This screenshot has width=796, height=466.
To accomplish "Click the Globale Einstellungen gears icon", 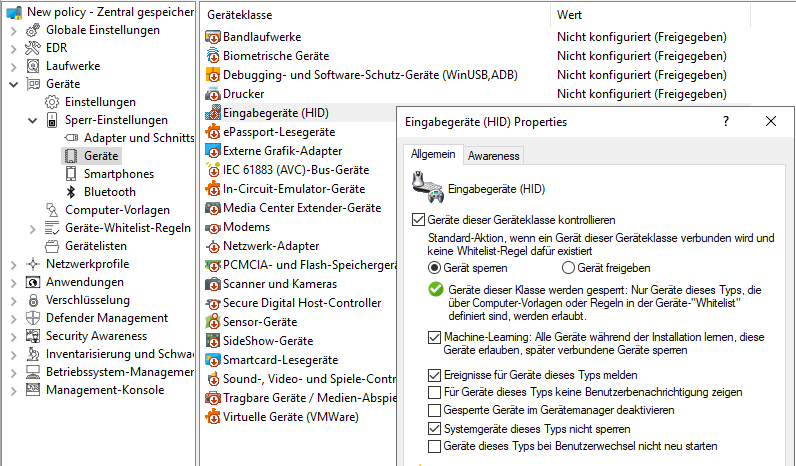I will (x=33, y=30).
